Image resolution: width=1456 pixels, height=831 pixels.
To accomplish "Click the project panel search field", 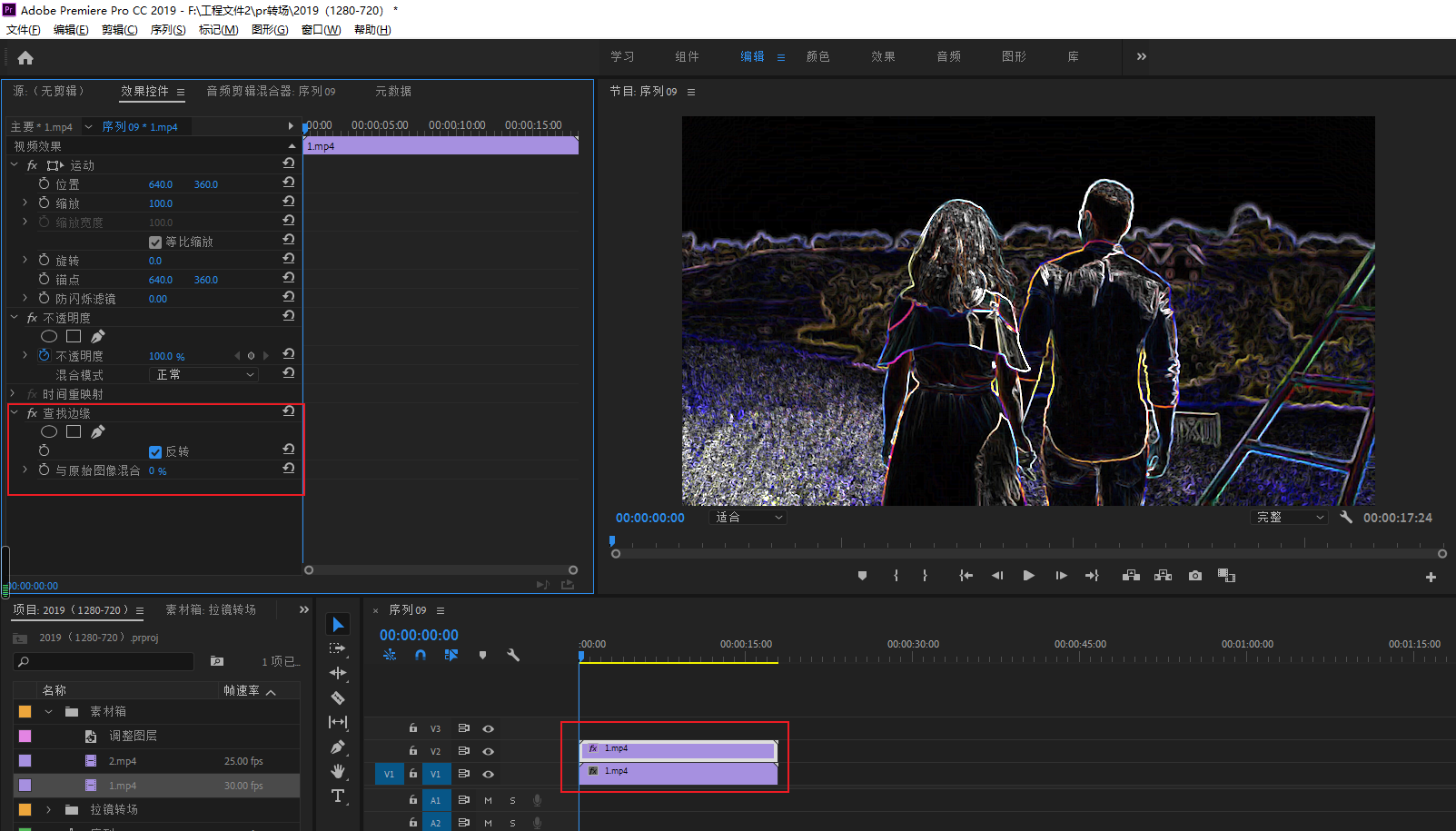I will coord(104,662).
